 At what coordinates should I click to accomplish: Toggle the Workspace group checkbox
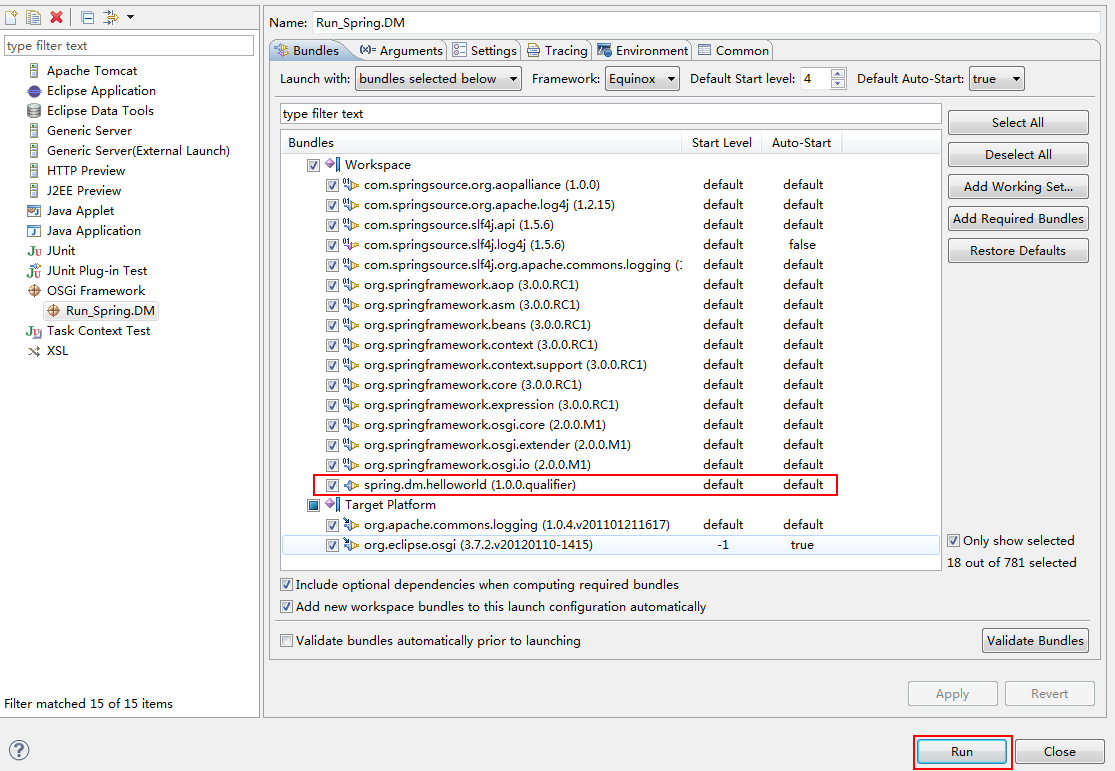(313, 165)
